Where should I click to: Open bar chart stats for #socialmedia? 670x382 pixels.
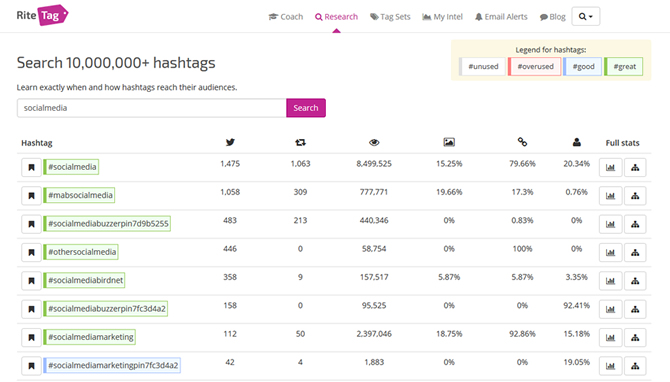tap(611, 167)
